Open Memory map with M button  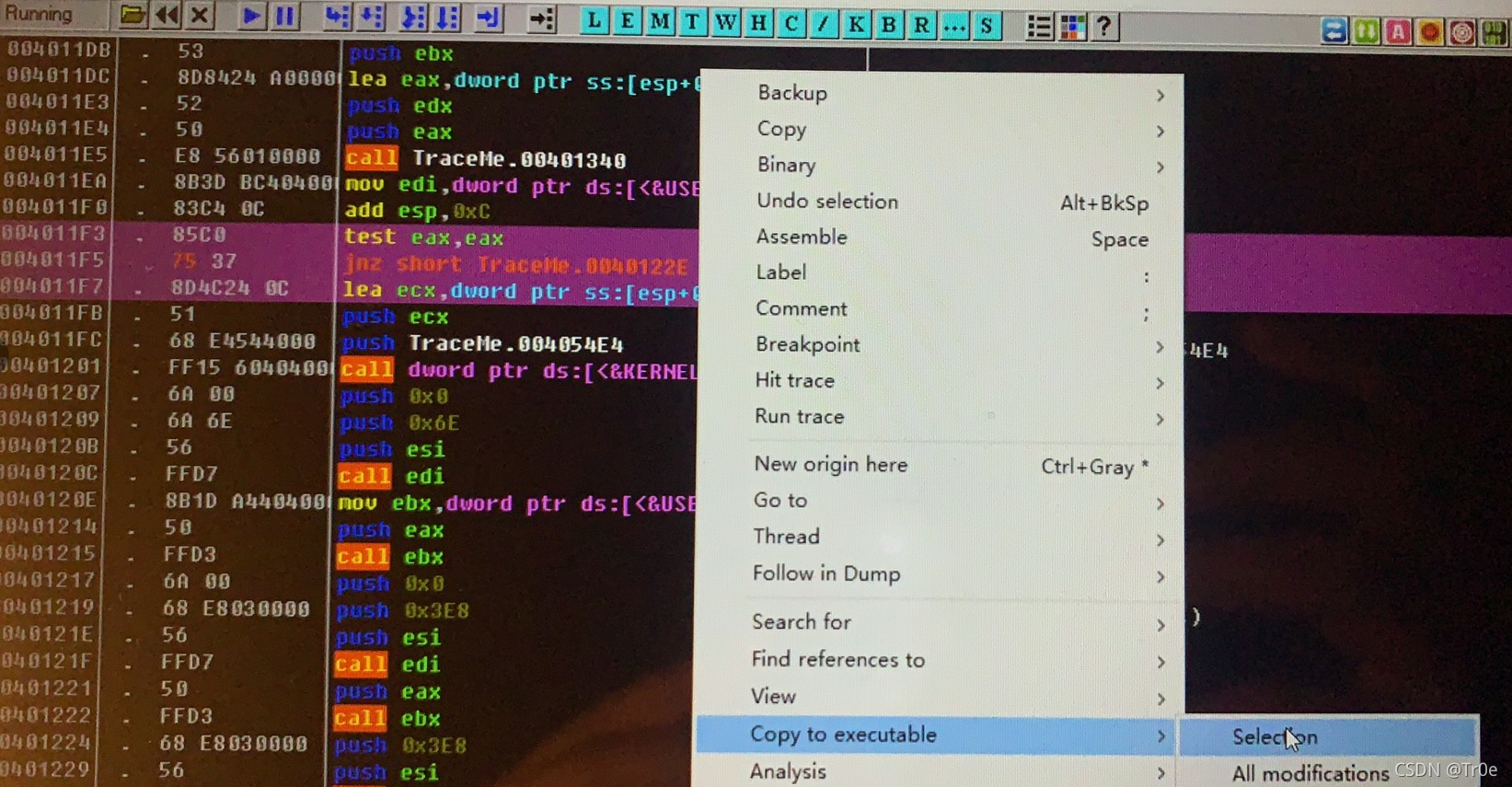click(x=660, y=21)
